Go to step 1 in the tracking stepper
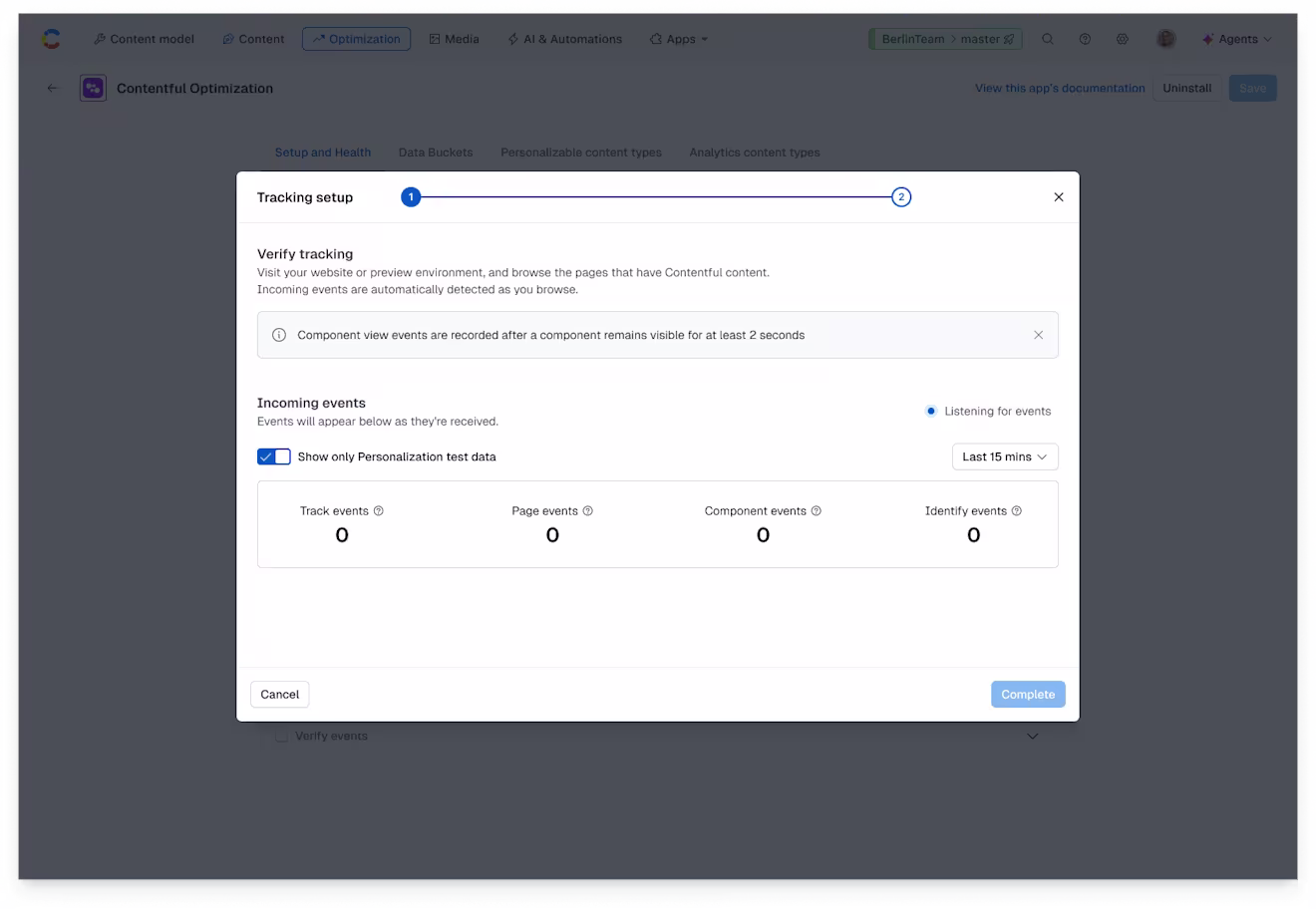The height and width of the screenshot is (909, 1316). [x=411, y=197]
